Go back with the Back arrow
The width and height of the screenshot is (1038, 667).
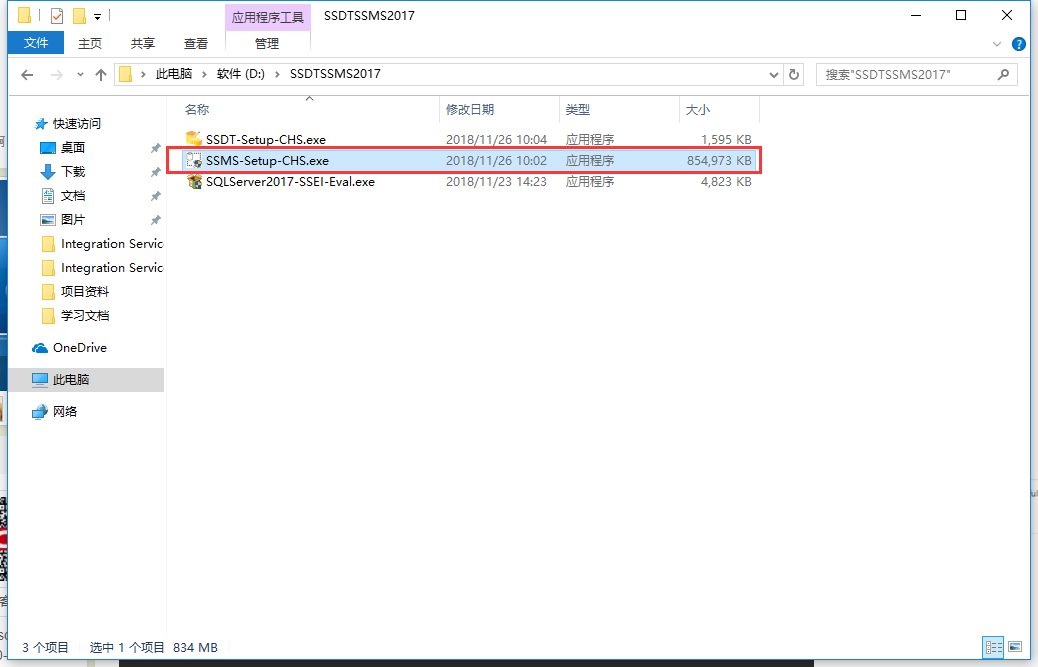tap(27, 75)
